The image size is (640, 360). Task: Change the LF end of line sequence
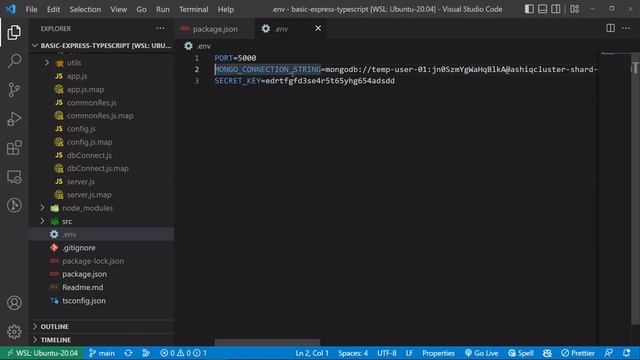pos(409,353)
